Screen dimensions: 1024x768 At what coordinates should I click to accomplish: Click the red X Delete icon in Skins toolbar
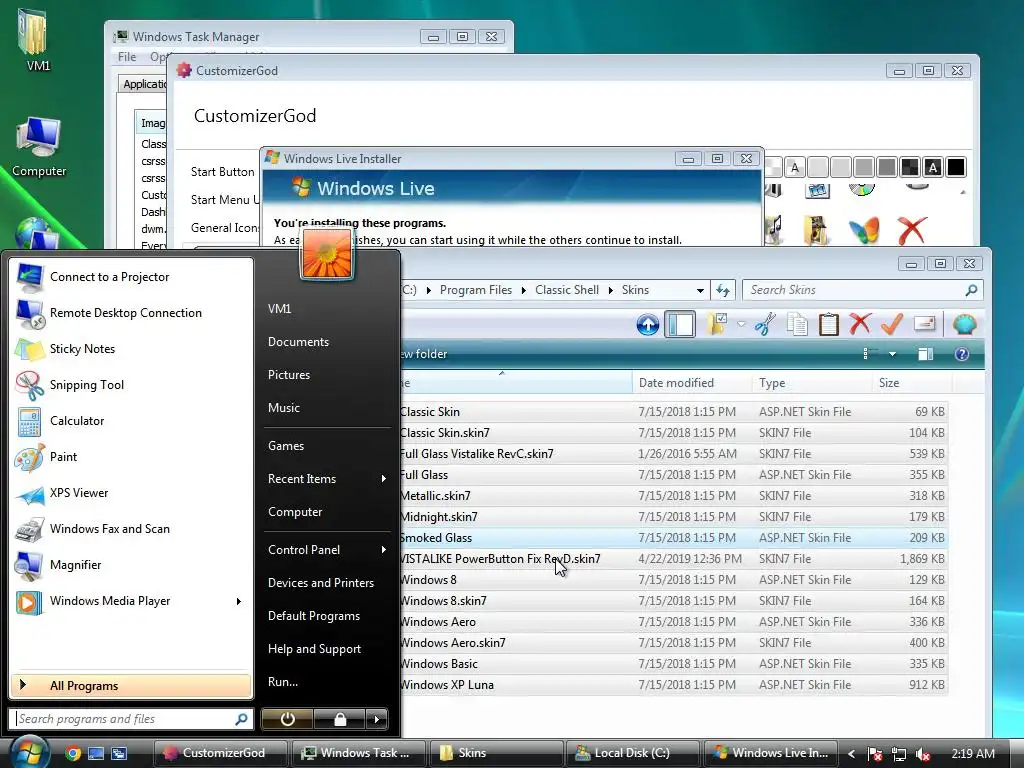(x=860, y=324)
